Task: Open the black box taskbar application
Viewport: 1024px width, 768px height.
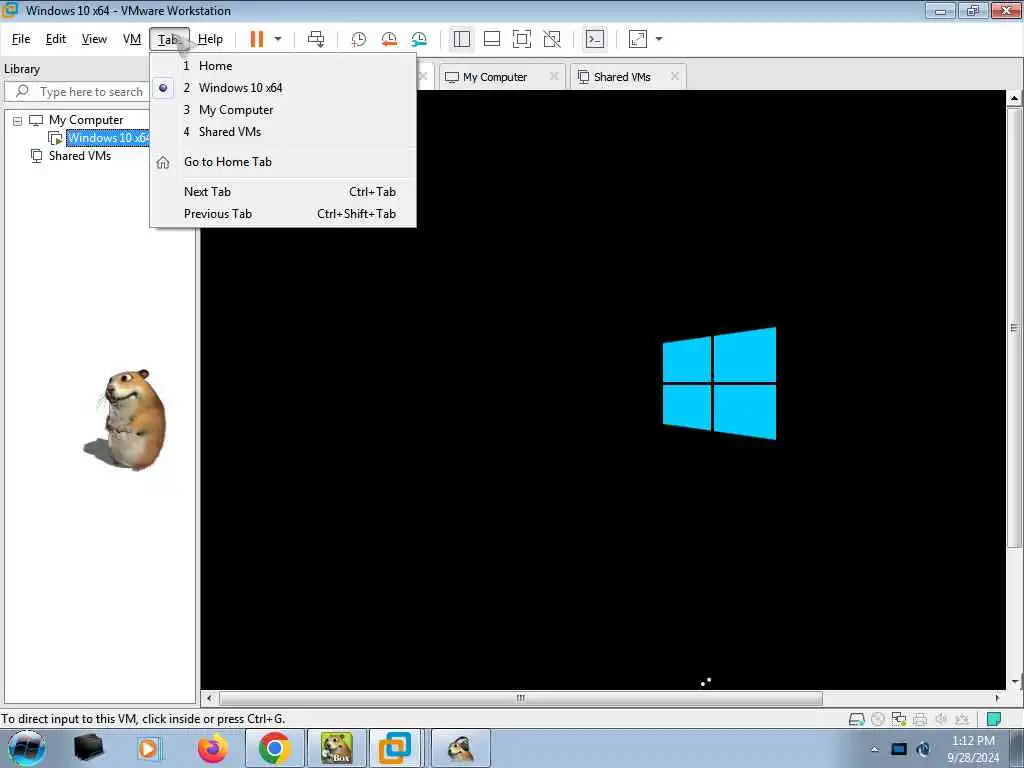Action: [x=89, y=748]
